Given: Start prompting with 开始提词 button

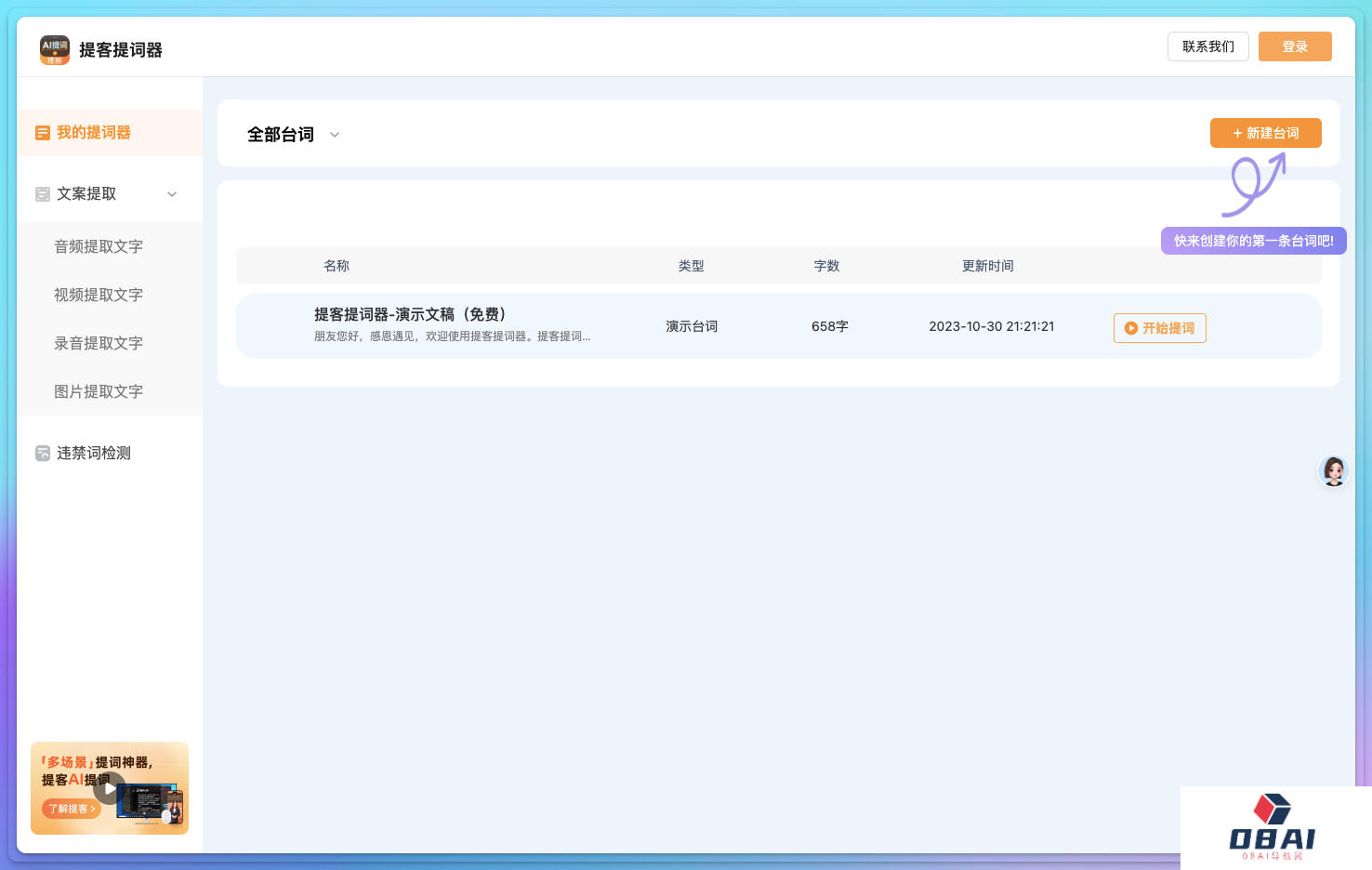Looking at the screenshot, I should pos(1159,328).
